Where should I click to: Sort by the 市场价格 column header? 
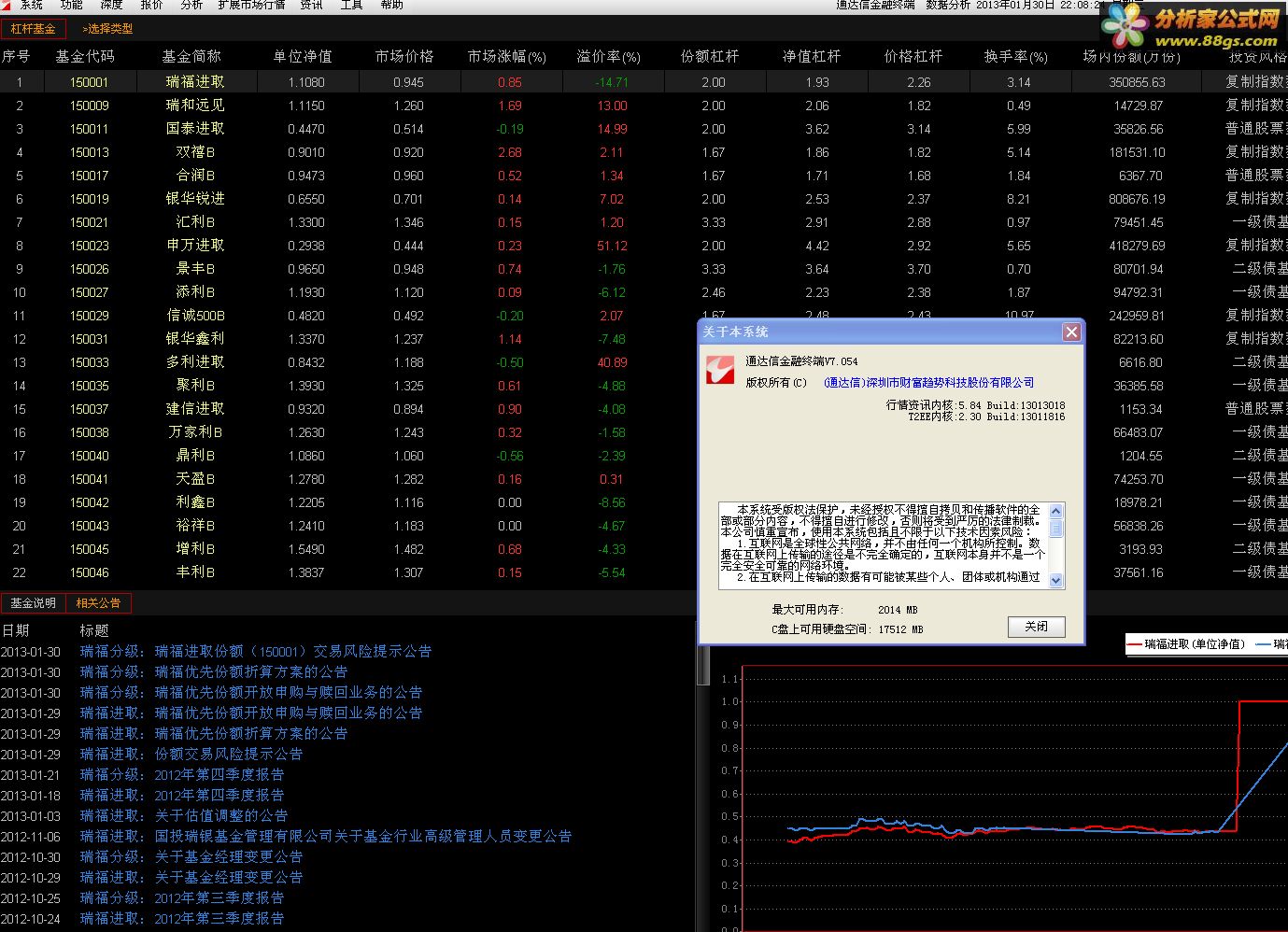405,57
